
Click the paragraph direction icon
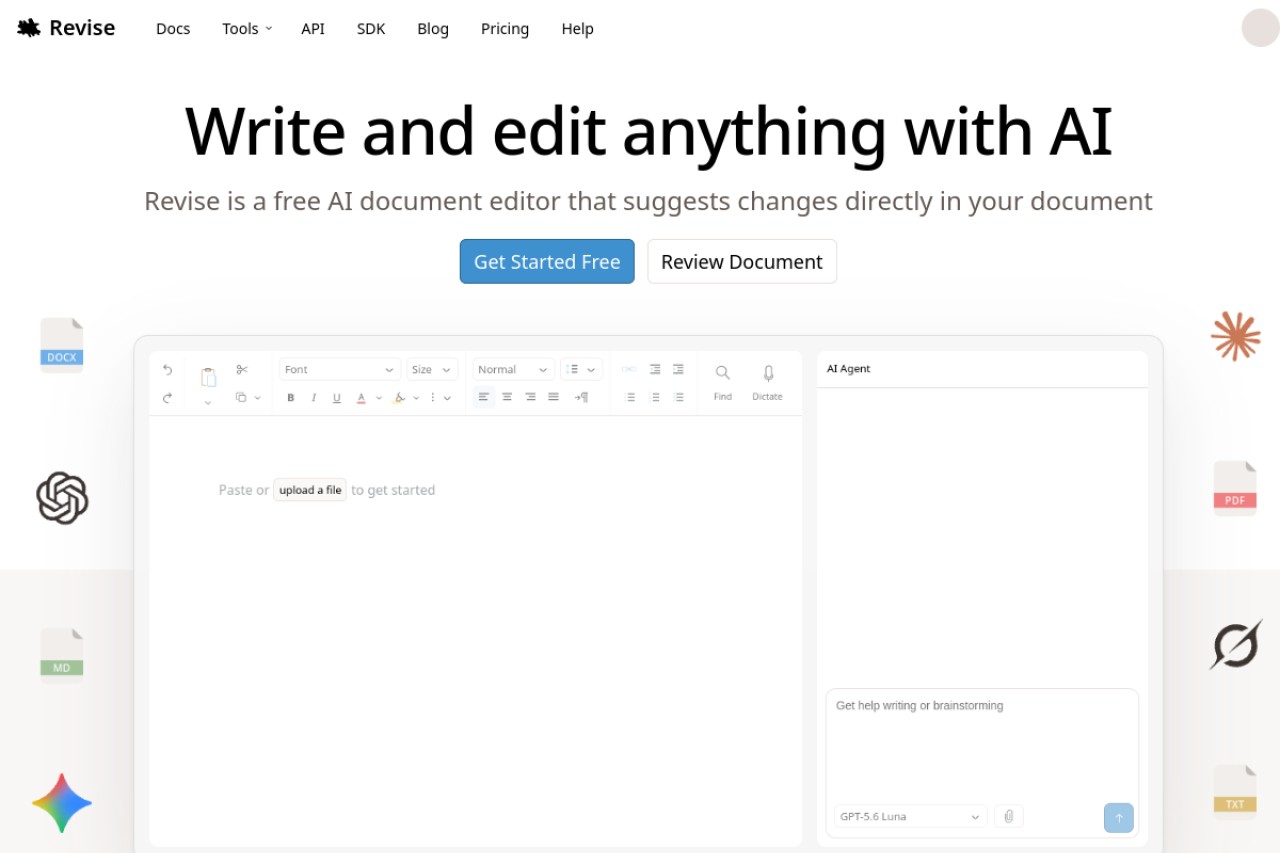581,397
